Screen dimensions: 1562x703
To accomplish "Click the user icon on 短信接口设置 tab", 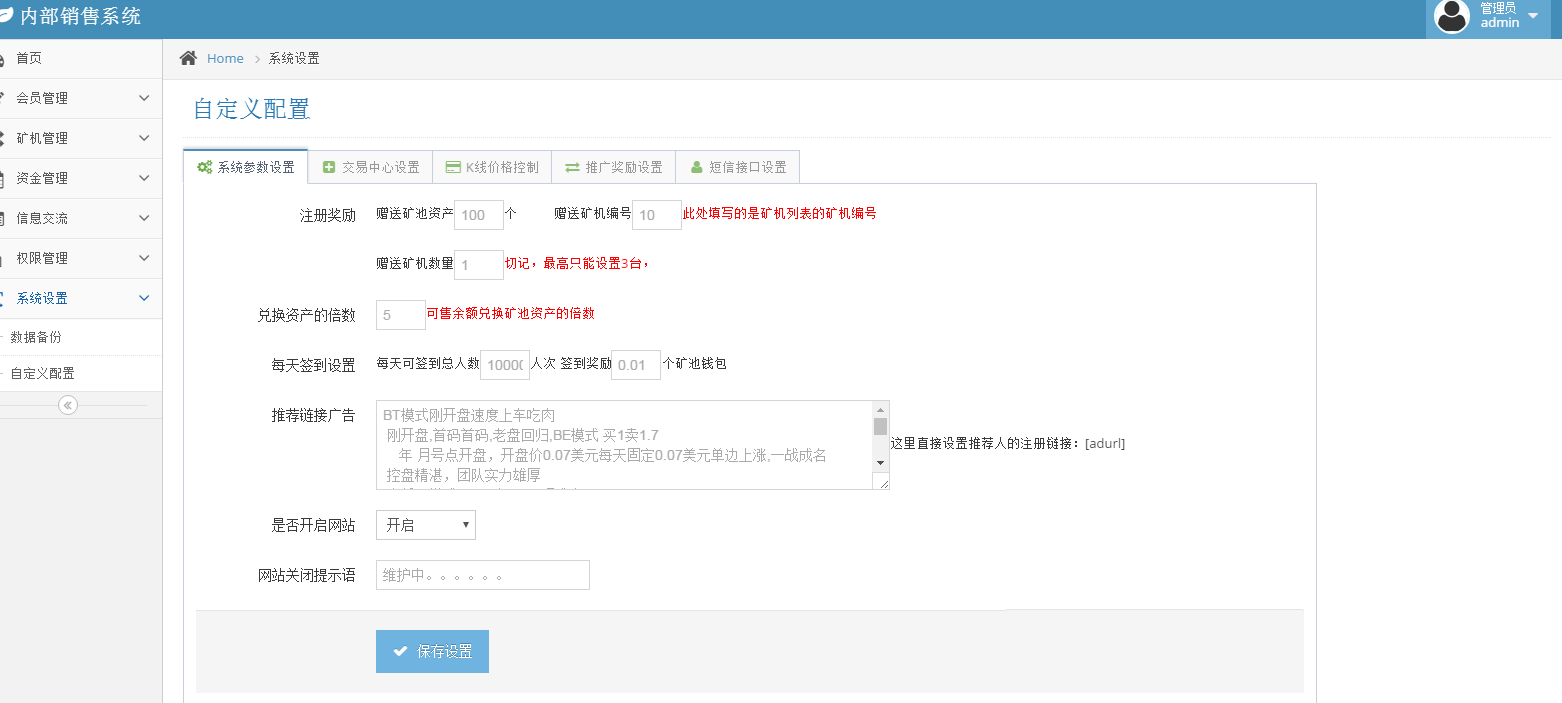I will [x=696, y=167].
